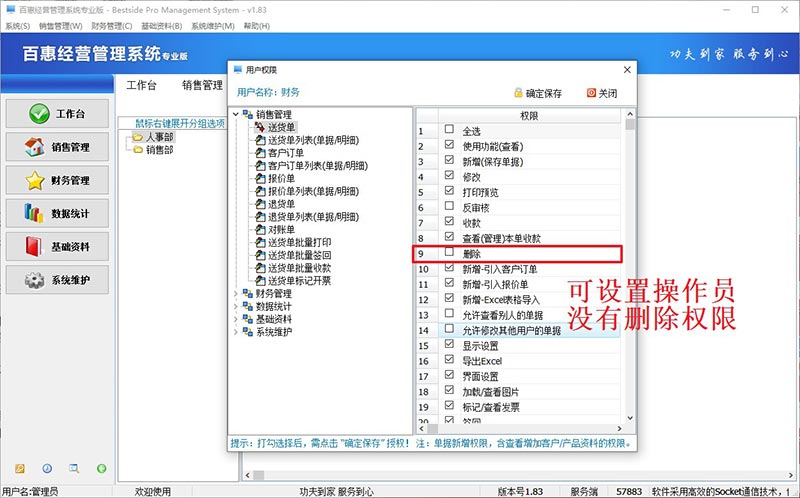The width and height of the screenshot is (800, 498).
Task: Click the lock icon beside 确定保存
Action: pyautogui.click(x=518, y=93)
